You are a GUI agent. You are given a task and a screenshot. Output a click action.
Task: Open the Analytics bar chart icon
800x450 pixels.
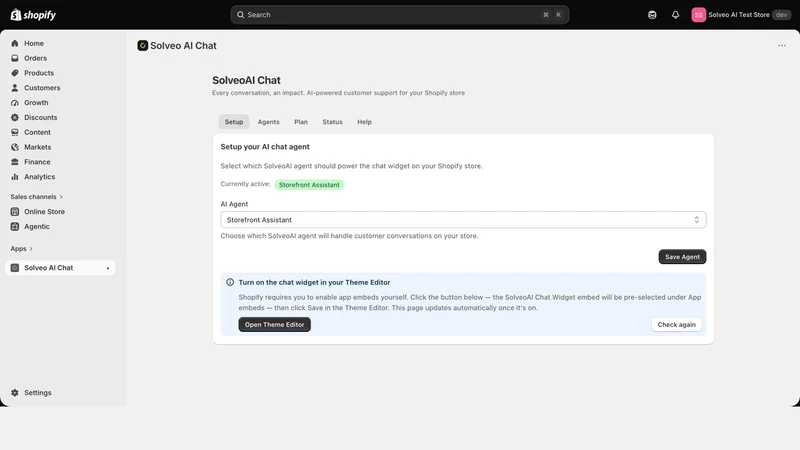15,177
